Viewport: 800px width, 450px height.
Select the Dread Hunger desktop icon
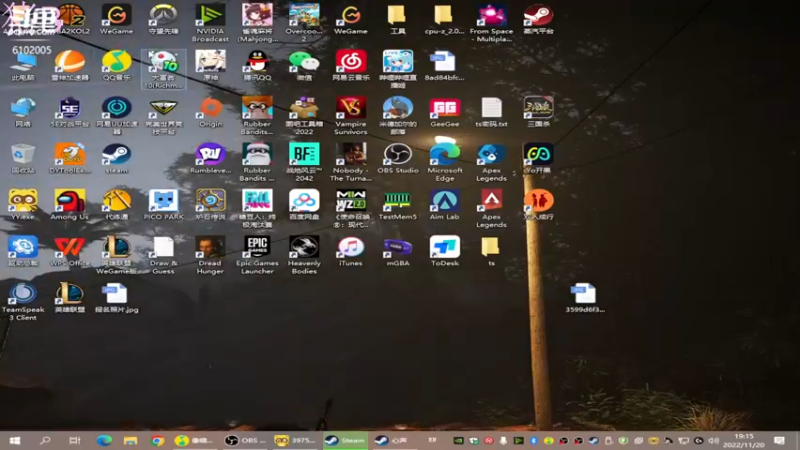210,255
